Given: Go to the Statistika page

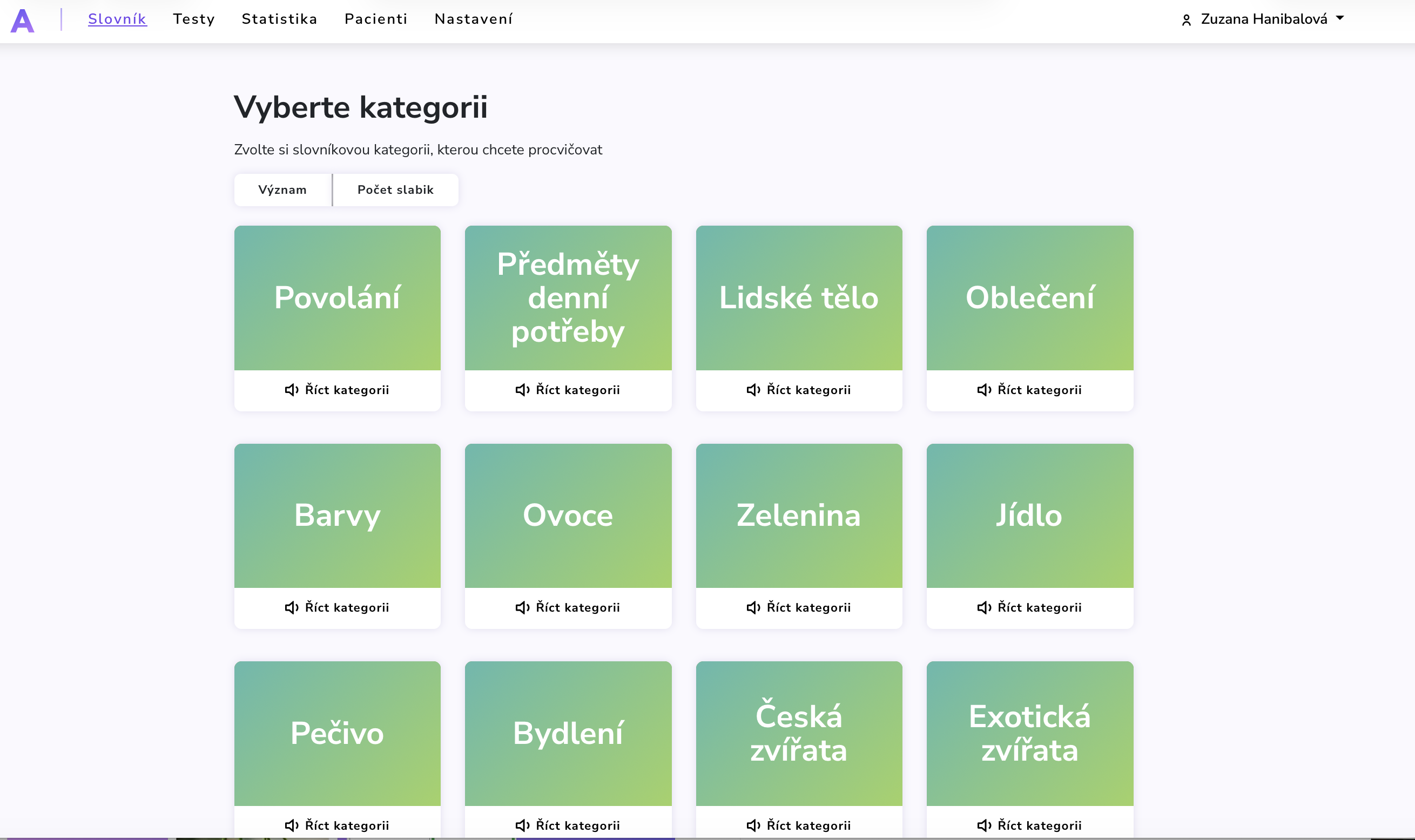Looking at the screenshot, I should [279, 19].
